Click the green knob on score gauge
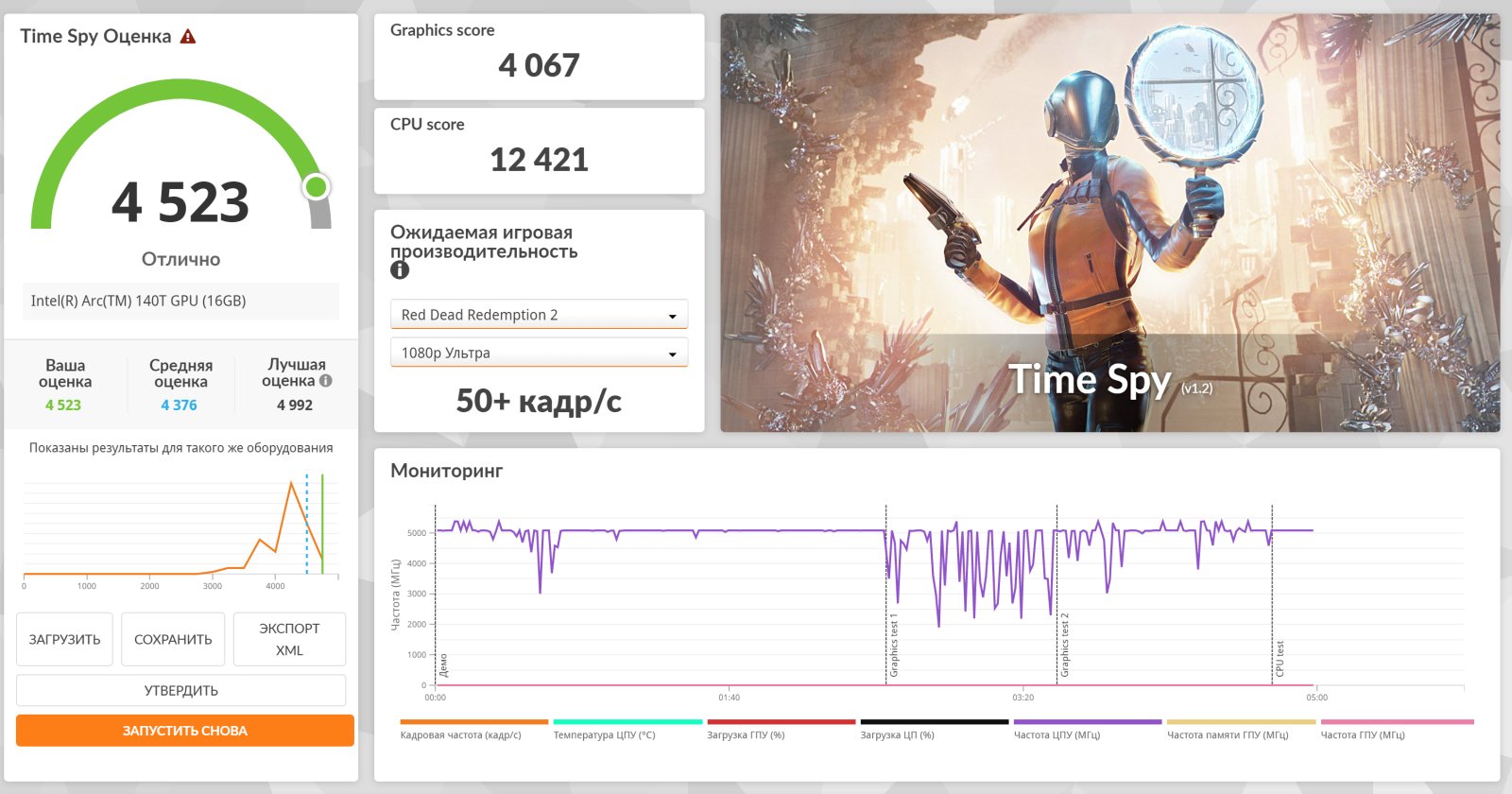1512x794 pixels. click(317, 187)
